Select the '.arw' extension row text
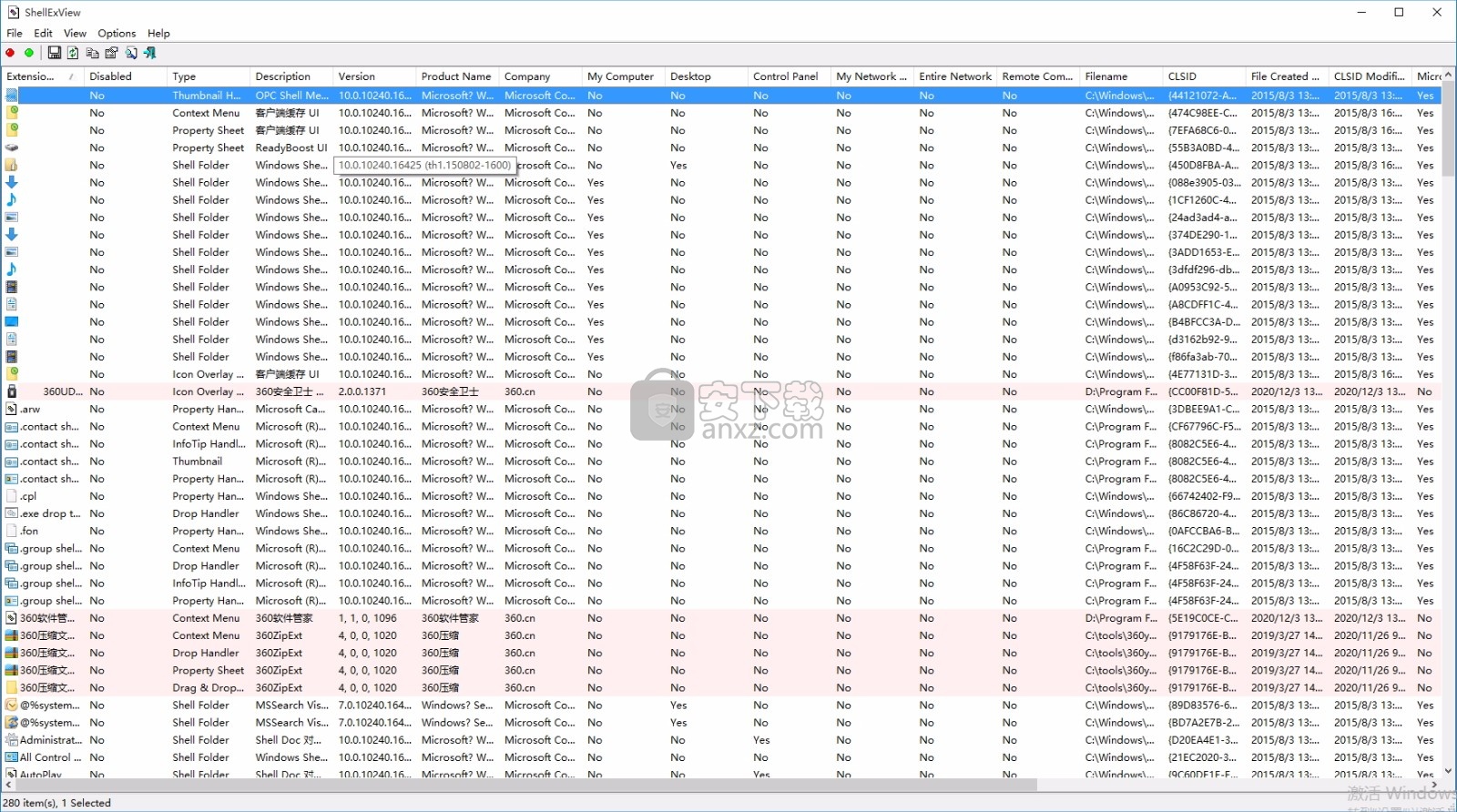This screenshot has width=1457, height=812. coord(30,410)
